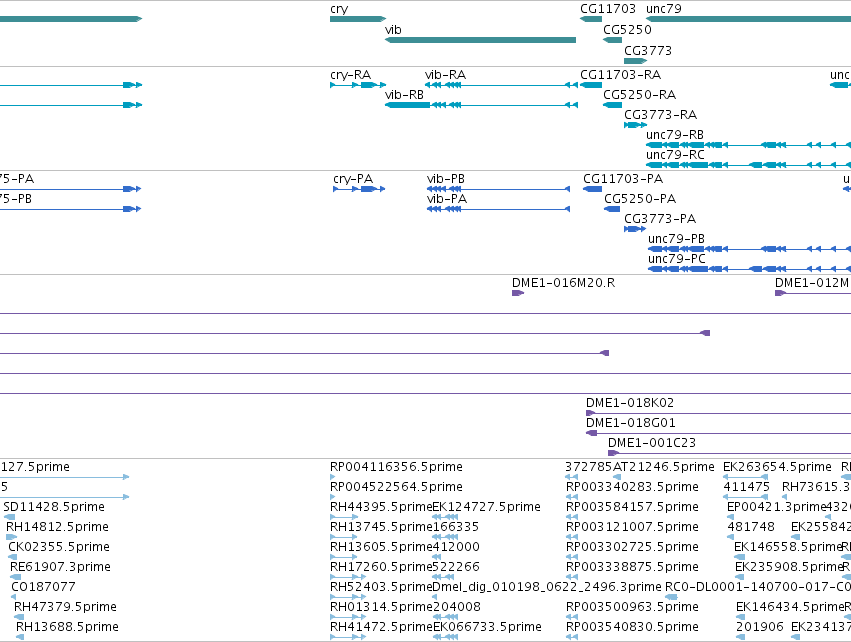Select the CG3773 gene label
The height and width of the screenshot is (642, 851).
pos(647,51)
